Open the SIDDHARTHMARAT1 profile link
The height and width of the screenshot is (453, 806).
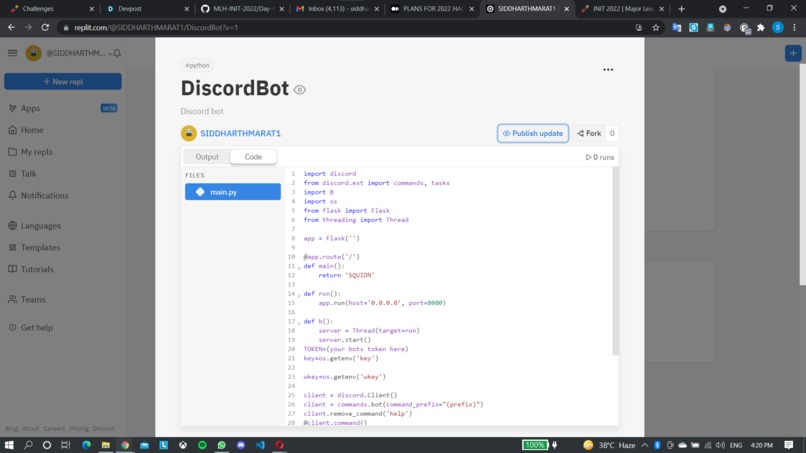[x=240, y=133]
